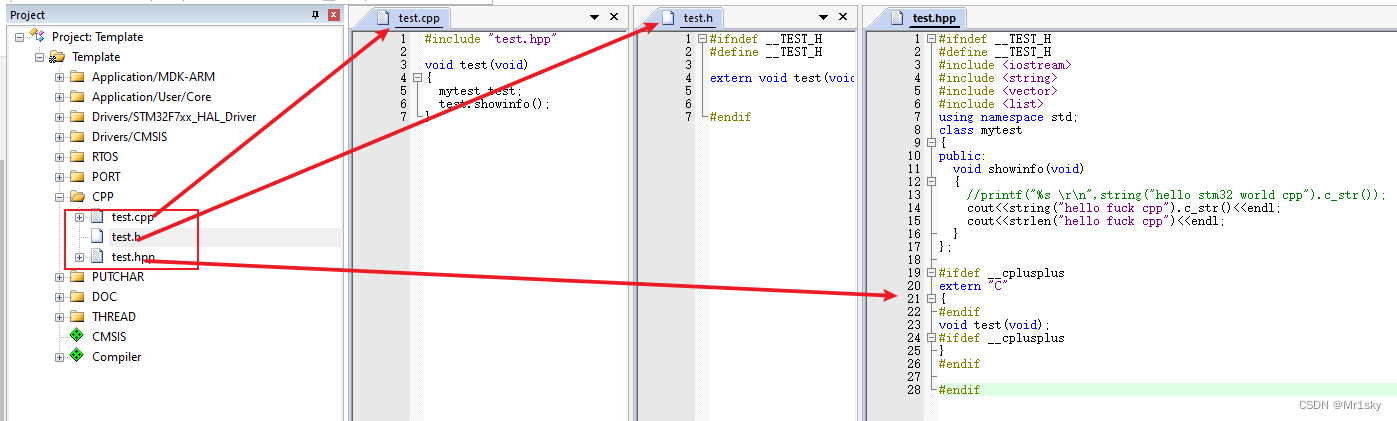Expand the Drivers/CMSIS group
The image size is (1397, 421).
click(60, 137)
